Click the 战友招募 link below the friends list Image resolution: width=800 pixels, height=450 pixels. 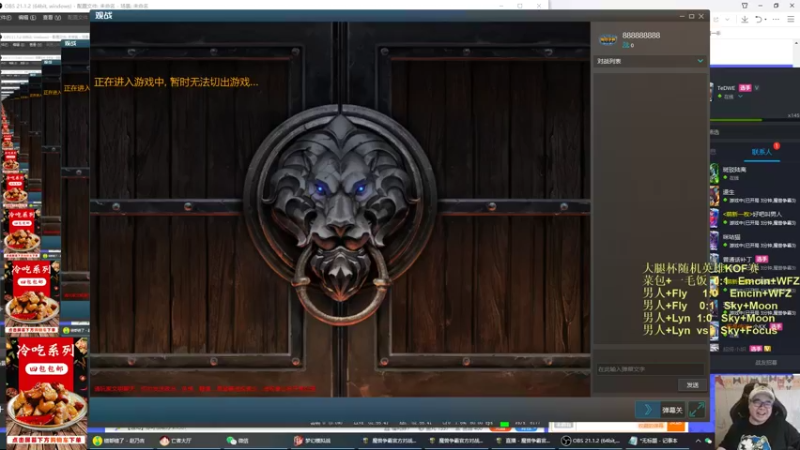pos(766,363)
